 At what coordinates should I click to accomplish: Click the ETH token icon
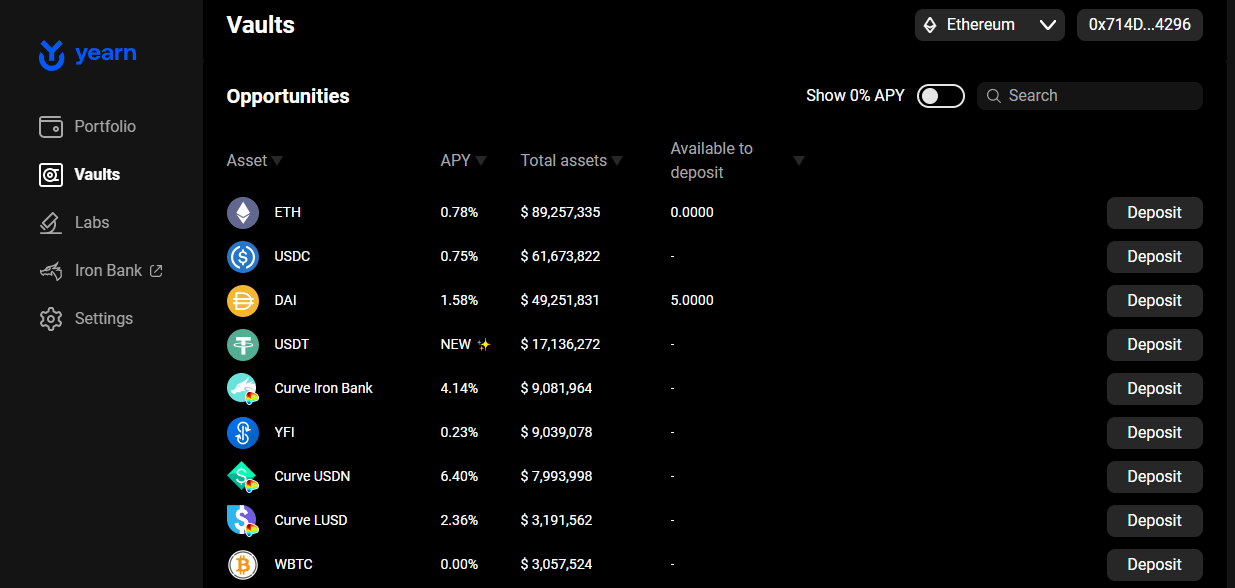pos(243,212)
